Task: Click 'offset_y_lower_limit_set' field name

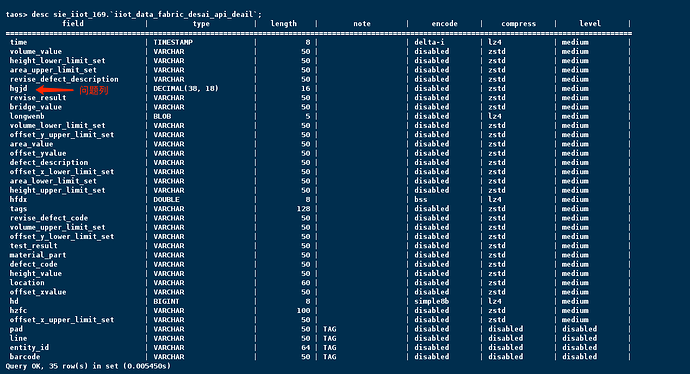Action: click(62, 236)
